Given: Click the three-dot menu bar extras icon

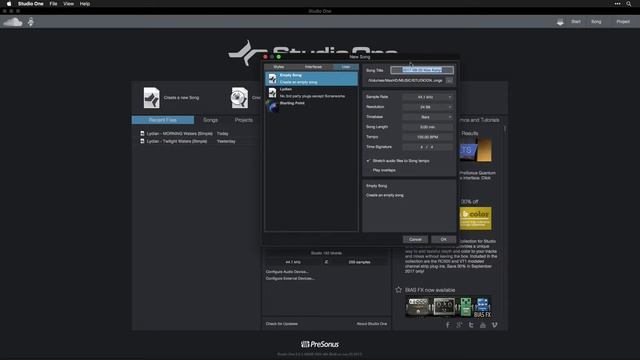Looking at the screenshot, I should pos(618,4).
